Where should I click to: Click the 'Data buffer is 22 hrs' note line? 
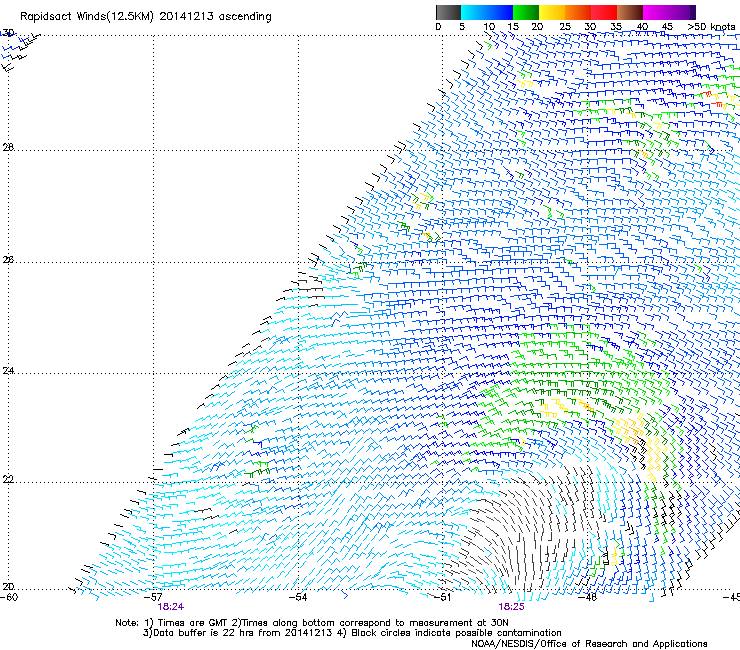[352, 633]
